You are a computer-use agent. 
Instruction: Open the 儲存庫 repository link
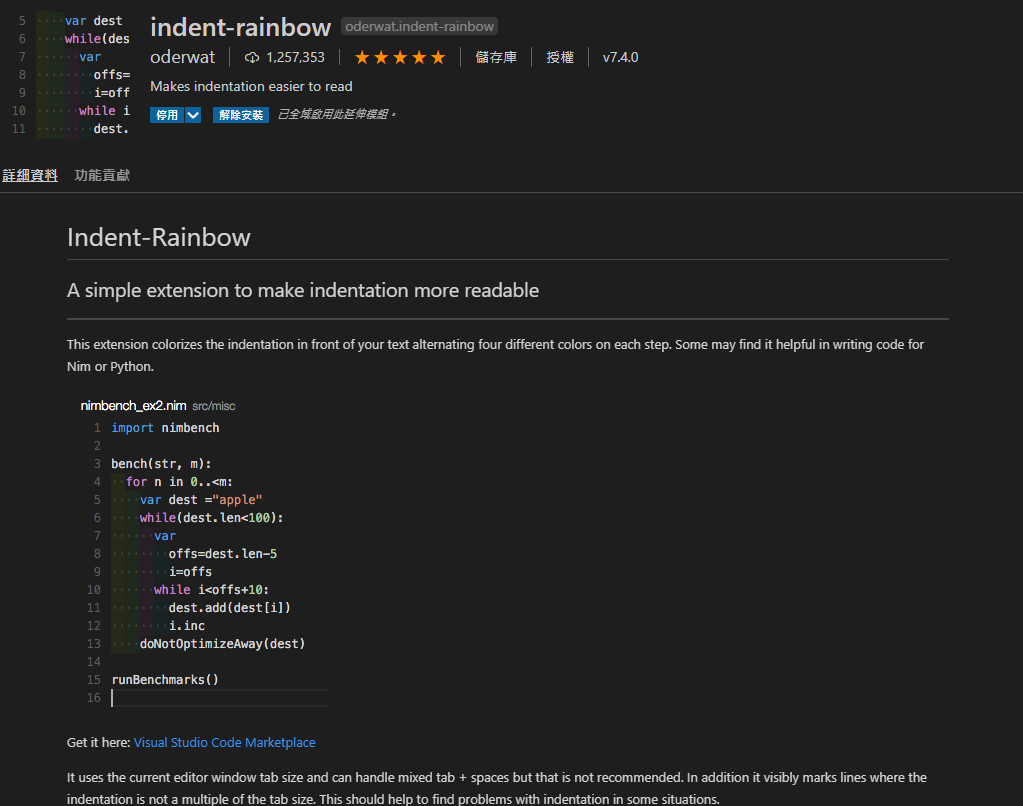pyautogui.click(x=496, y=57)
